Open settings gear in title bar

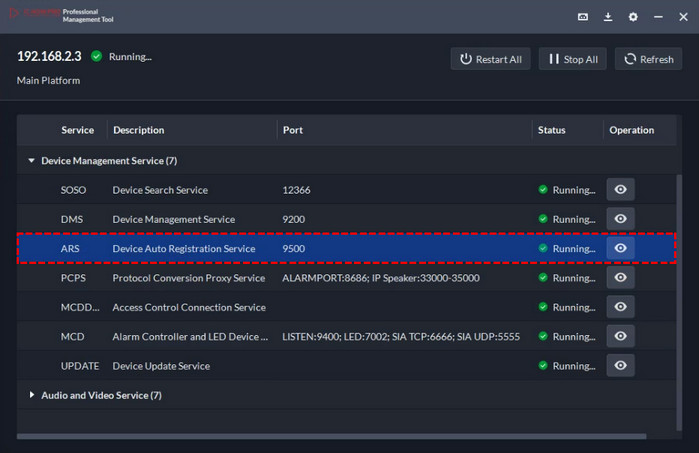pyautogui.click(x=633, y=17)
